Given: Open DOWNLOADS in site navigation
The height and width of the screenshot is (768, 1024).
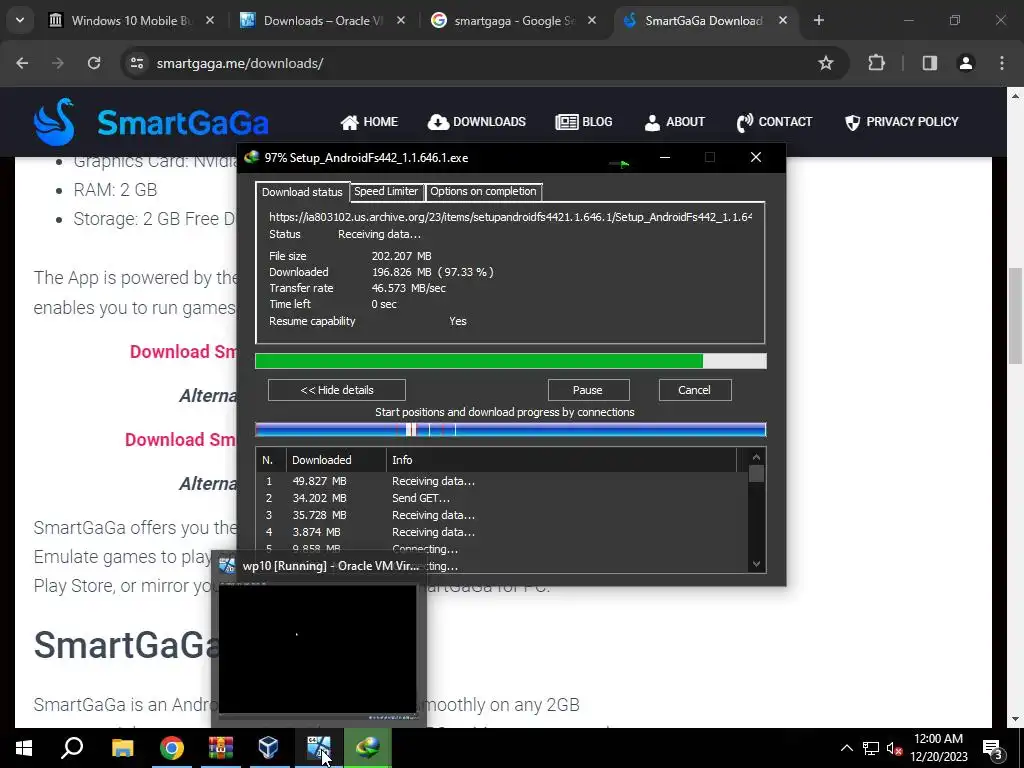Looking at the screenshot, I should (477, 122).
